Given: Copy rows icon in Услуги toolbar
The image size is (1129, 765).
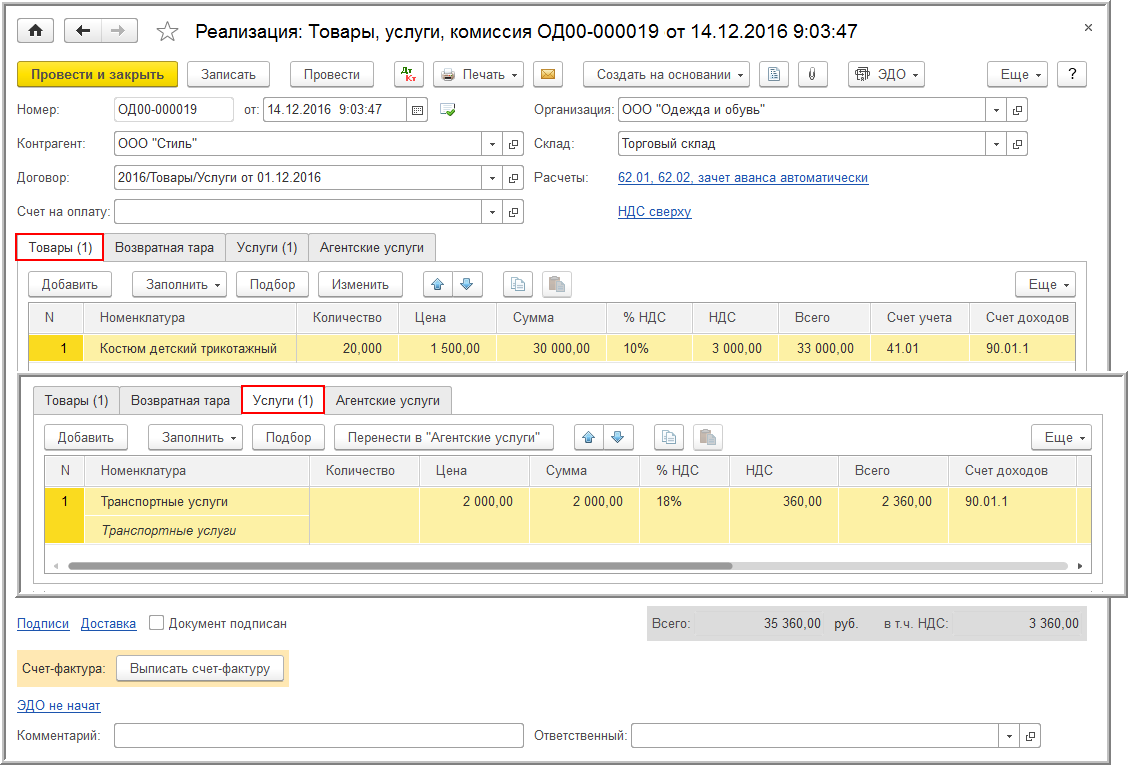Looking at the screenshot, I should point(669,437).
